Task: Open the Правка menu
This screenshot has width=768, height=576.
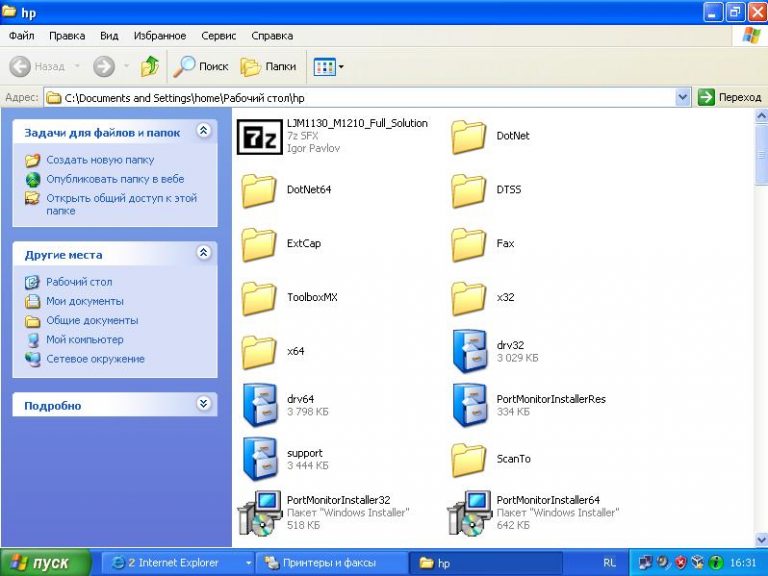Action: click(x=67, y=36)
